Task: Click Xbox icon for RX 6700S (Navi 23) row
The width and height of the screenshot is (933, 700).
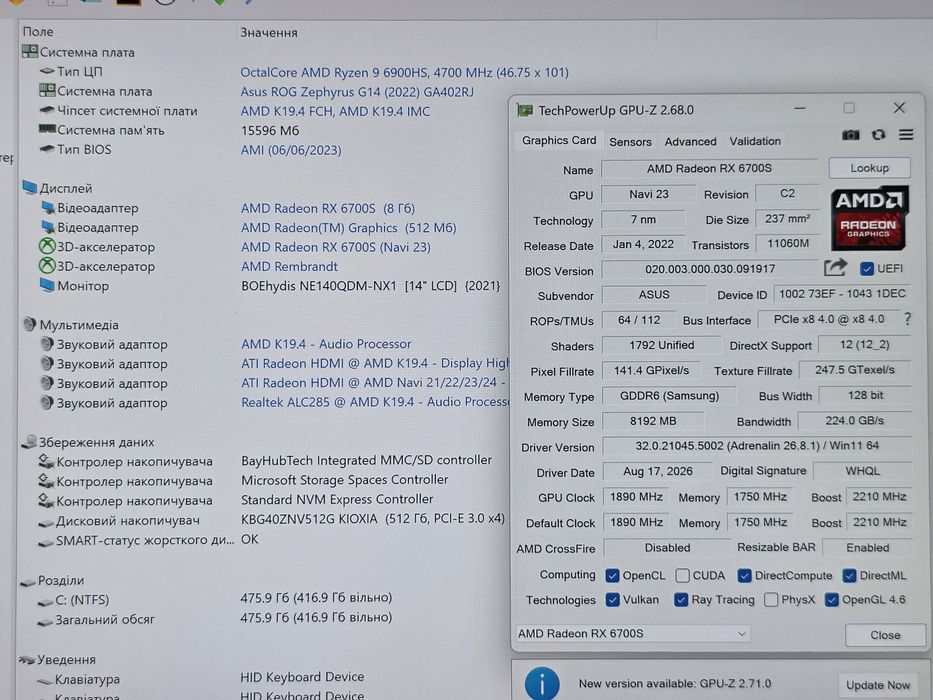Action: pos(47,246)
